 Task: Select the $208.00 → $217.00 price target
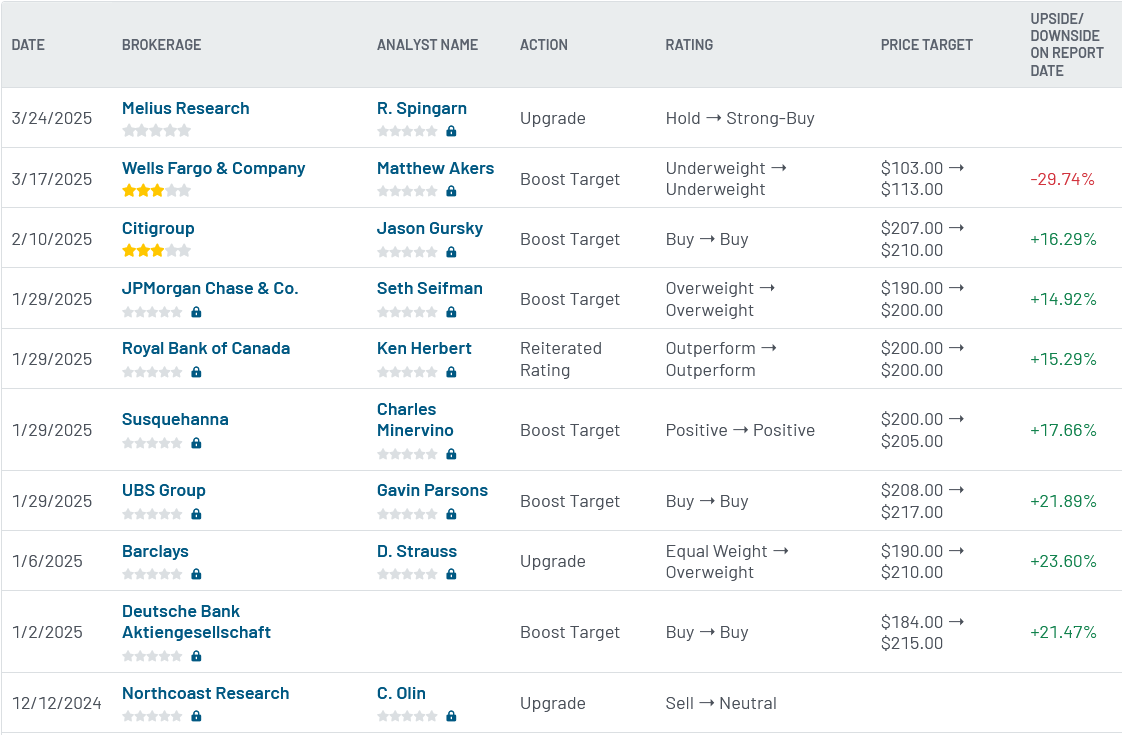(922, 501)
